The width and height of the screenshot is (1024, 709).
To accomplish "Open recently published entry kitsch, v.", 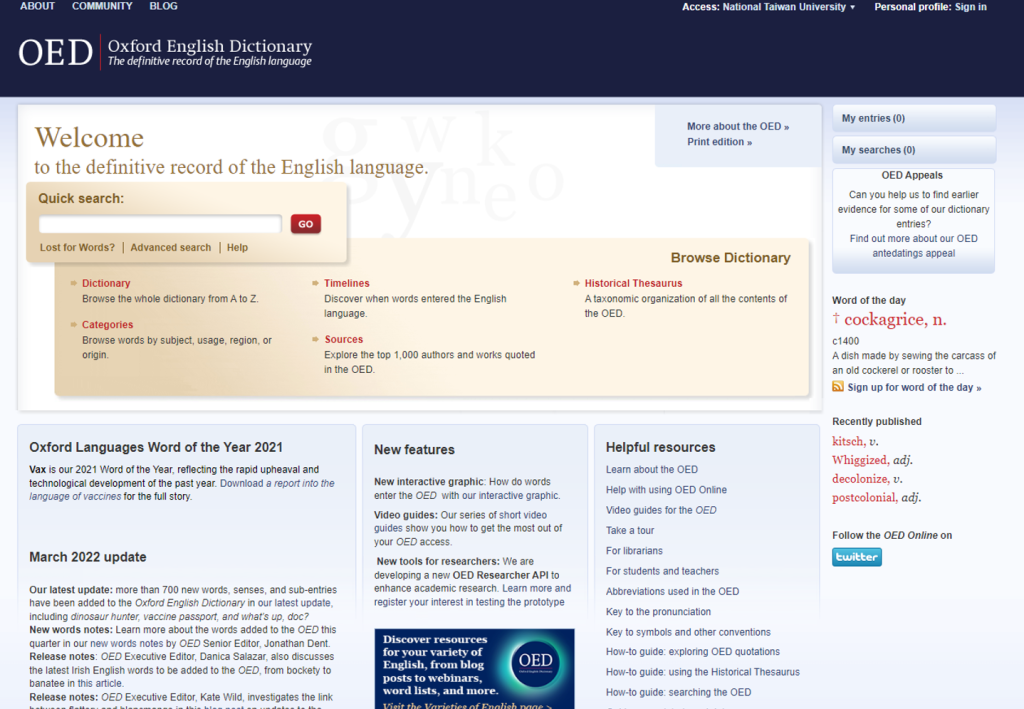I will pyautogui.click(x=856, y=441).
